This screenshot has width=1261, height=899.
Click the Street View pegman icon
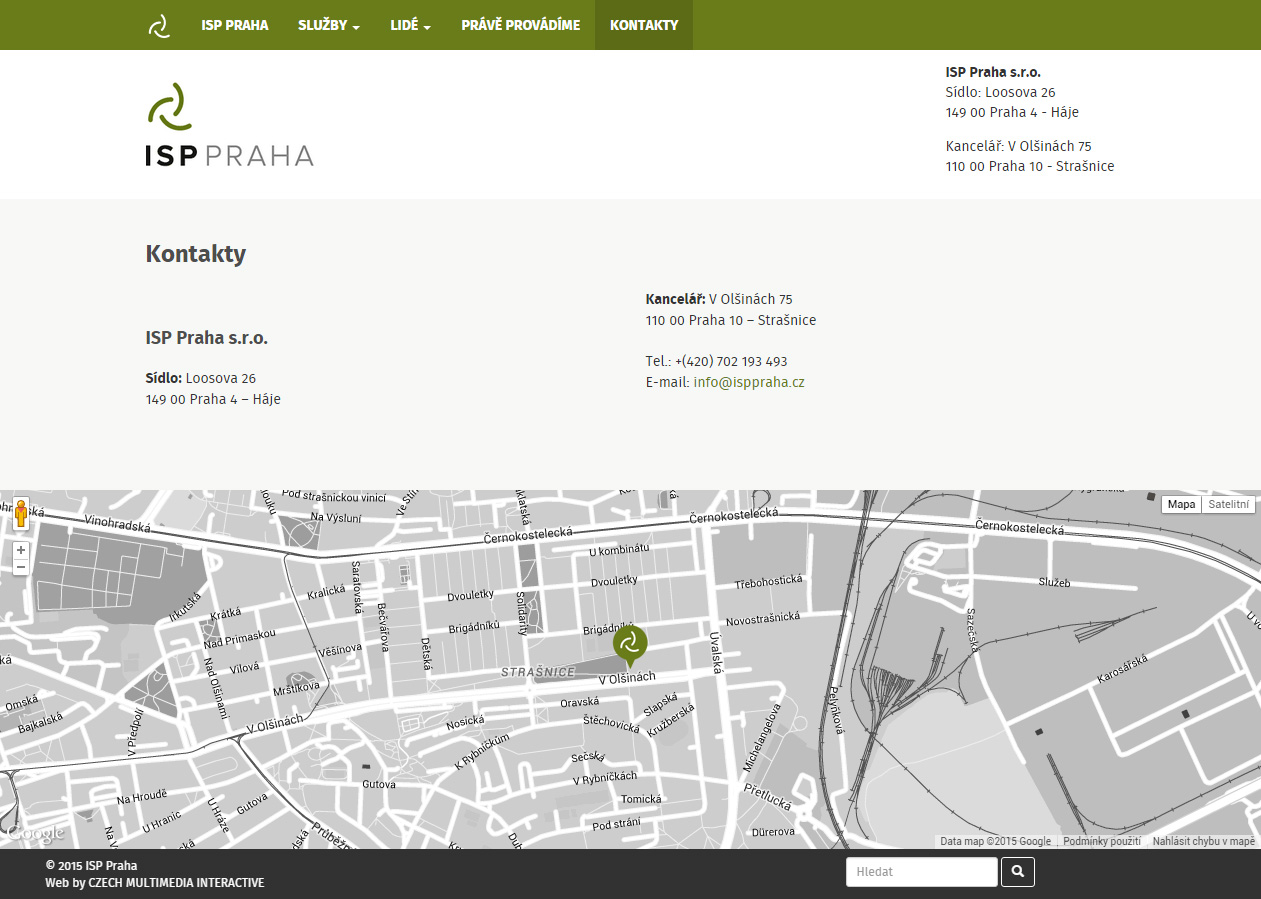click(21, 514)
